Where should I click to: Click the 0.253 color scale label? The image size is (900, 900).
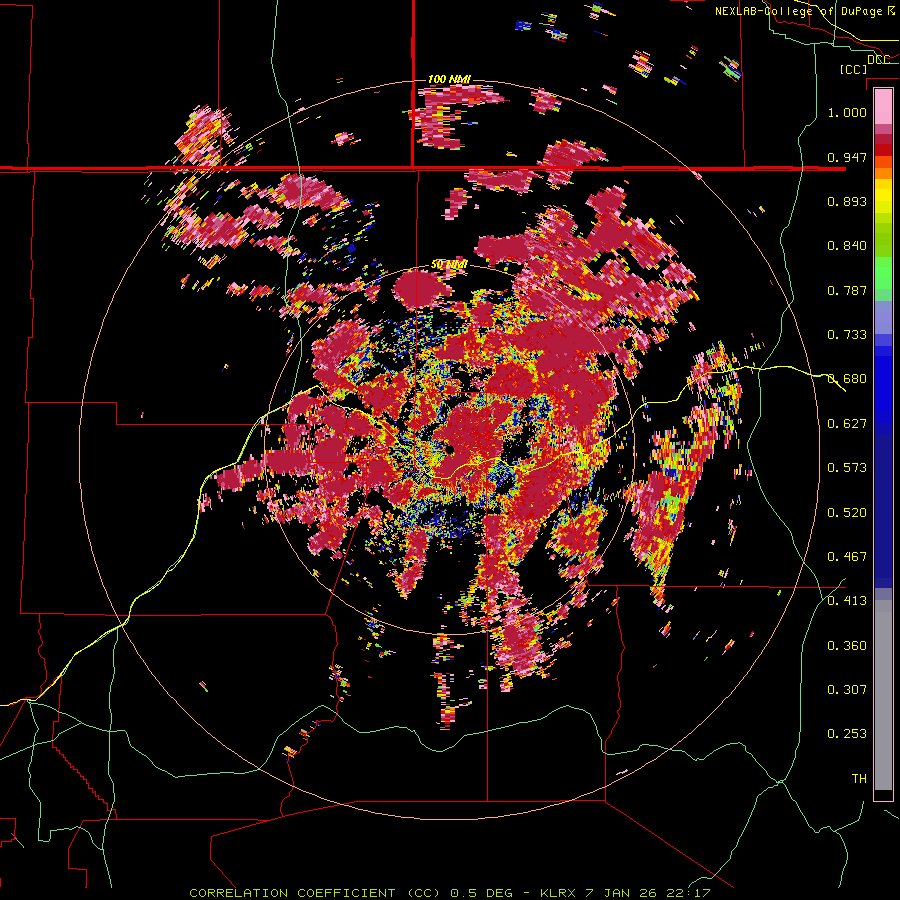[847, 734]
